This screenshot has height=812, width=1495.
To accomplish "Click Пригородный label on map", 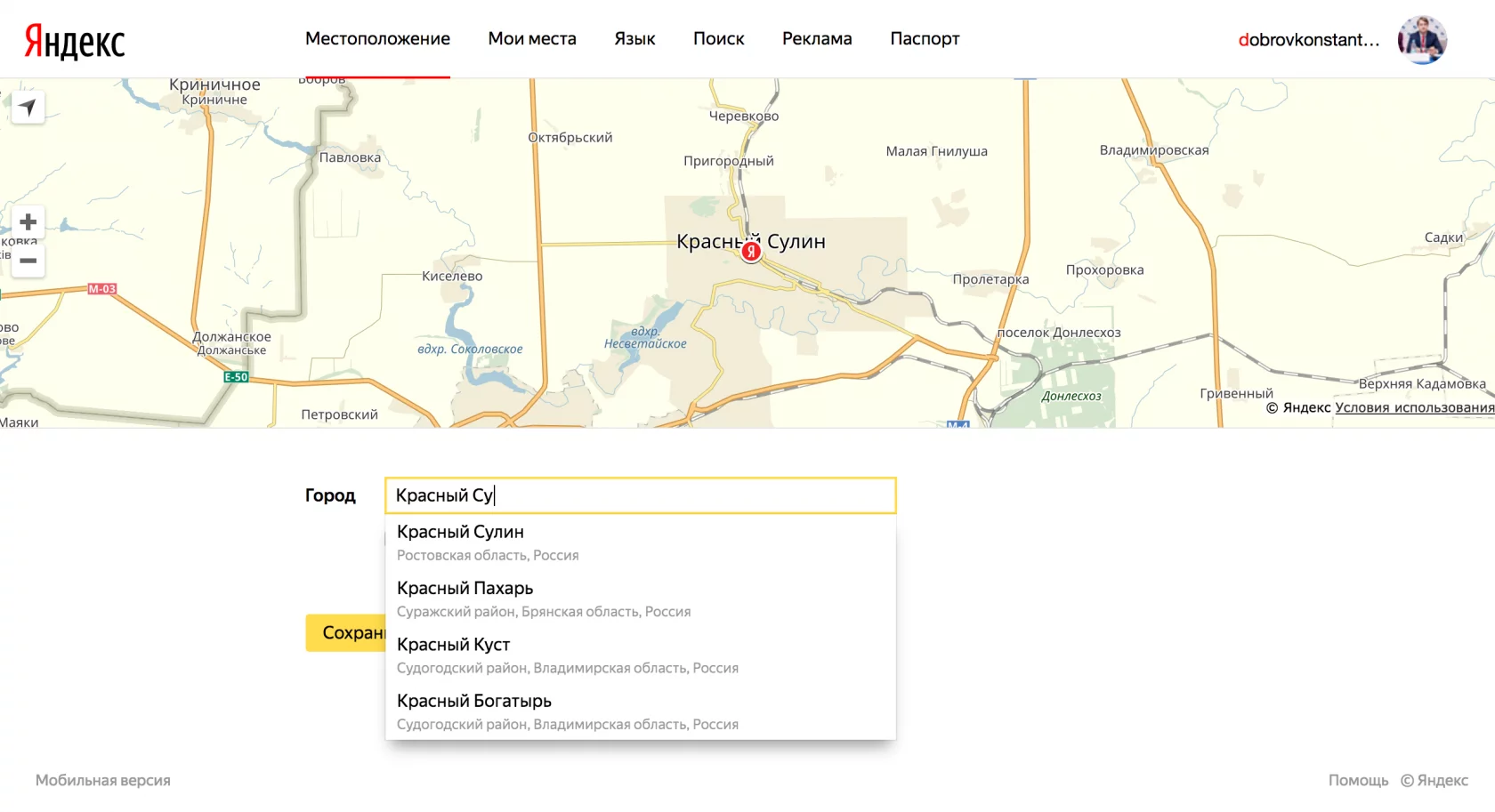I will pyautogui.click(x=728, y=161).
